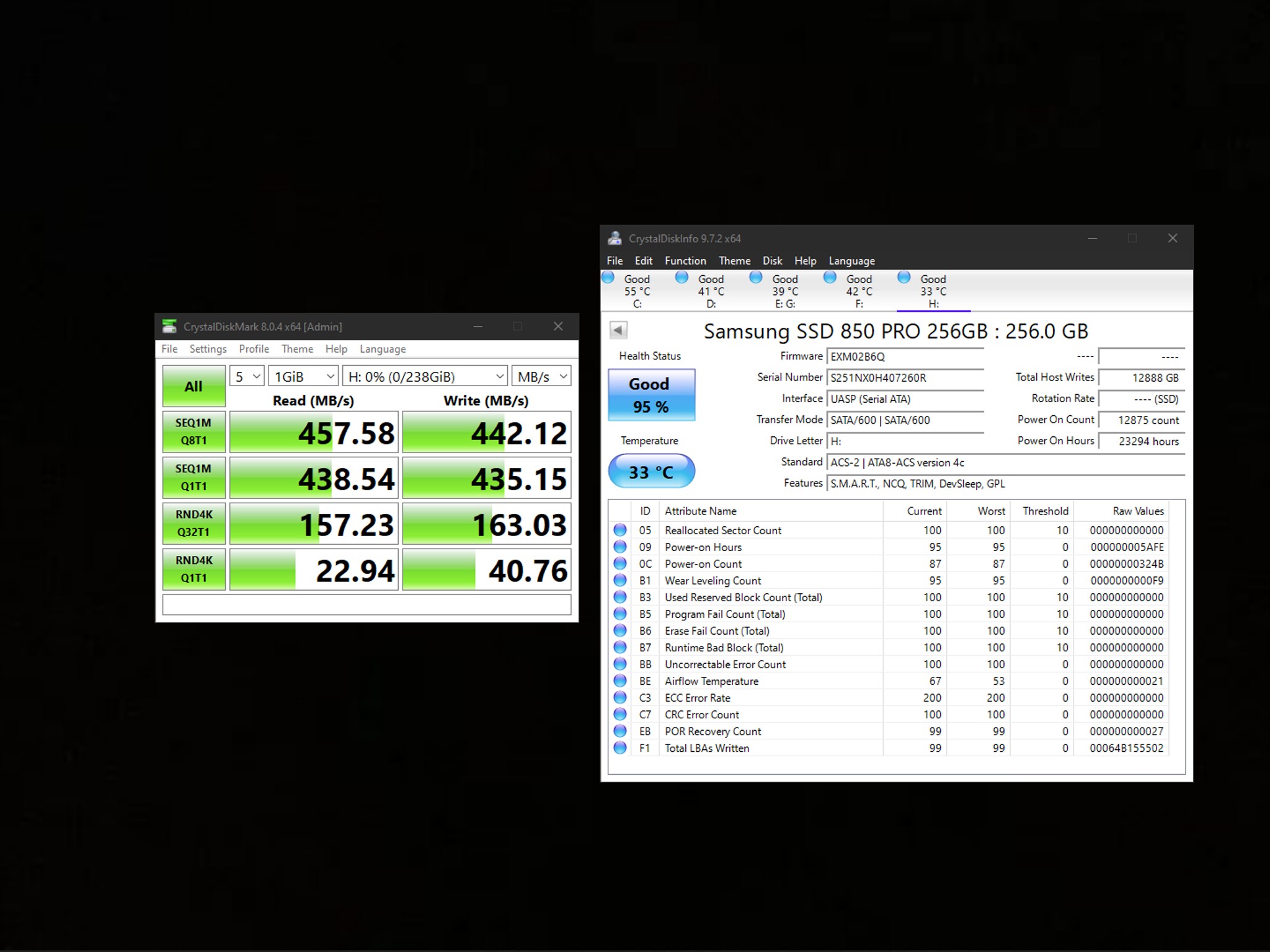Screen dimensions: 1270x952
Task: Click the 40.76 RND4K Q1T1 write result
Action: [x=487, y=570]
